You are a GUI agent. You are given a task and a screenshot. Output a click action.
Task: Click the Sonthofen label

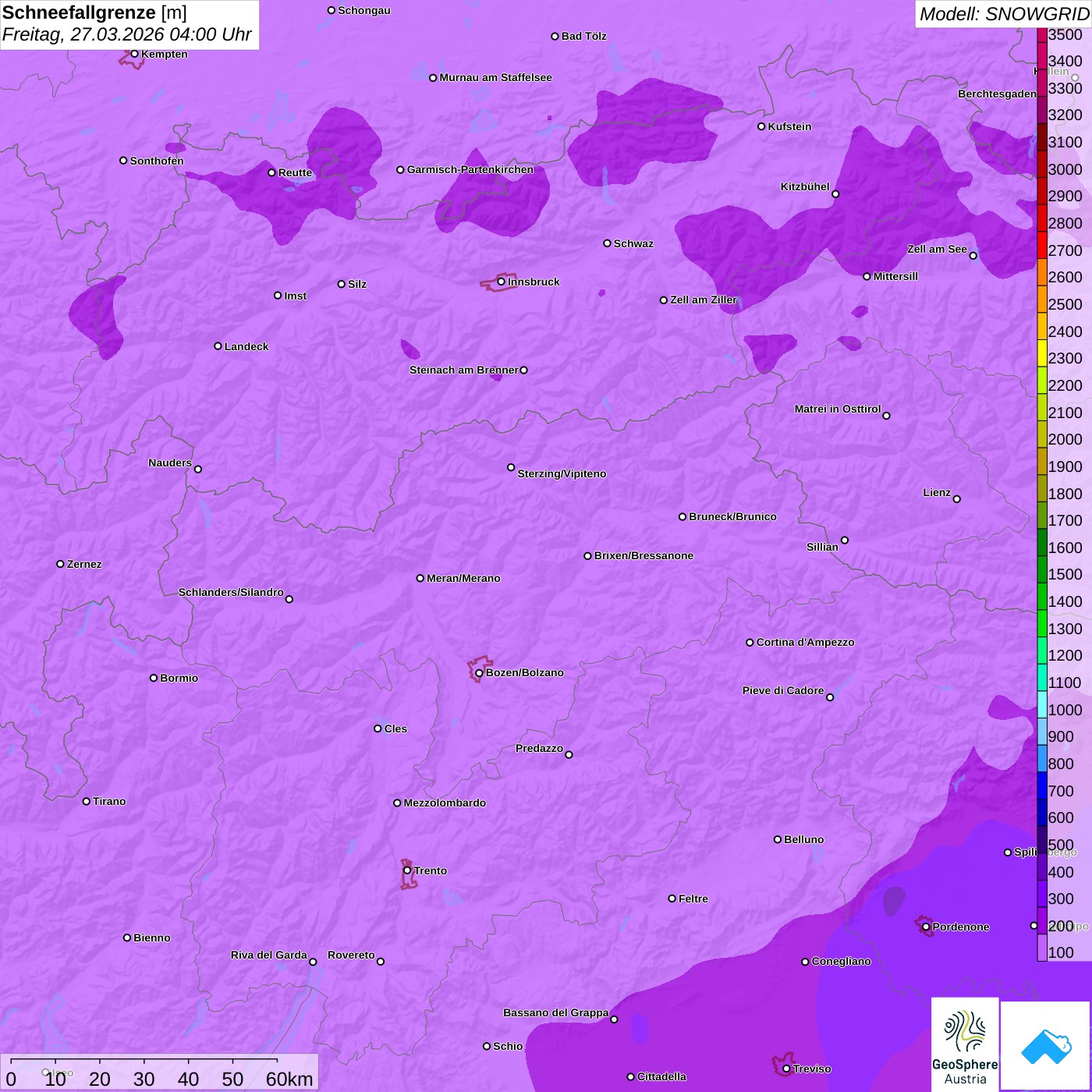[x=157, y=161]
